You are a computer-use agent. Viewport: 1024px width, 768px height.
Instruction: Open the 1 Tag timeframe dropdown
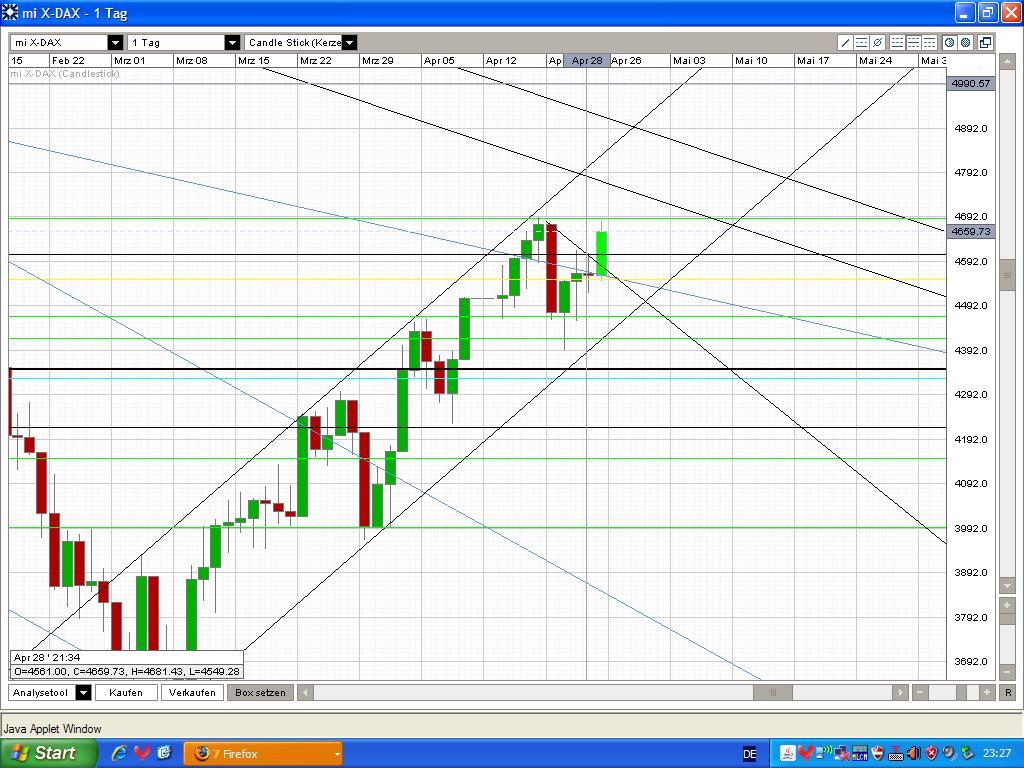click(x=232, y=42)
